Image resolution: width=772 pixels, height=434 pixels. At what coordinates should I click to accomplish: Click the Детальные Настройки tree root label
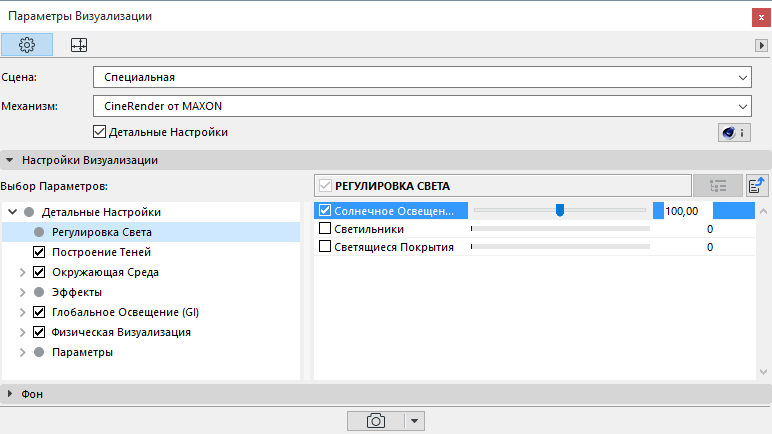click(x=101, y=212)
